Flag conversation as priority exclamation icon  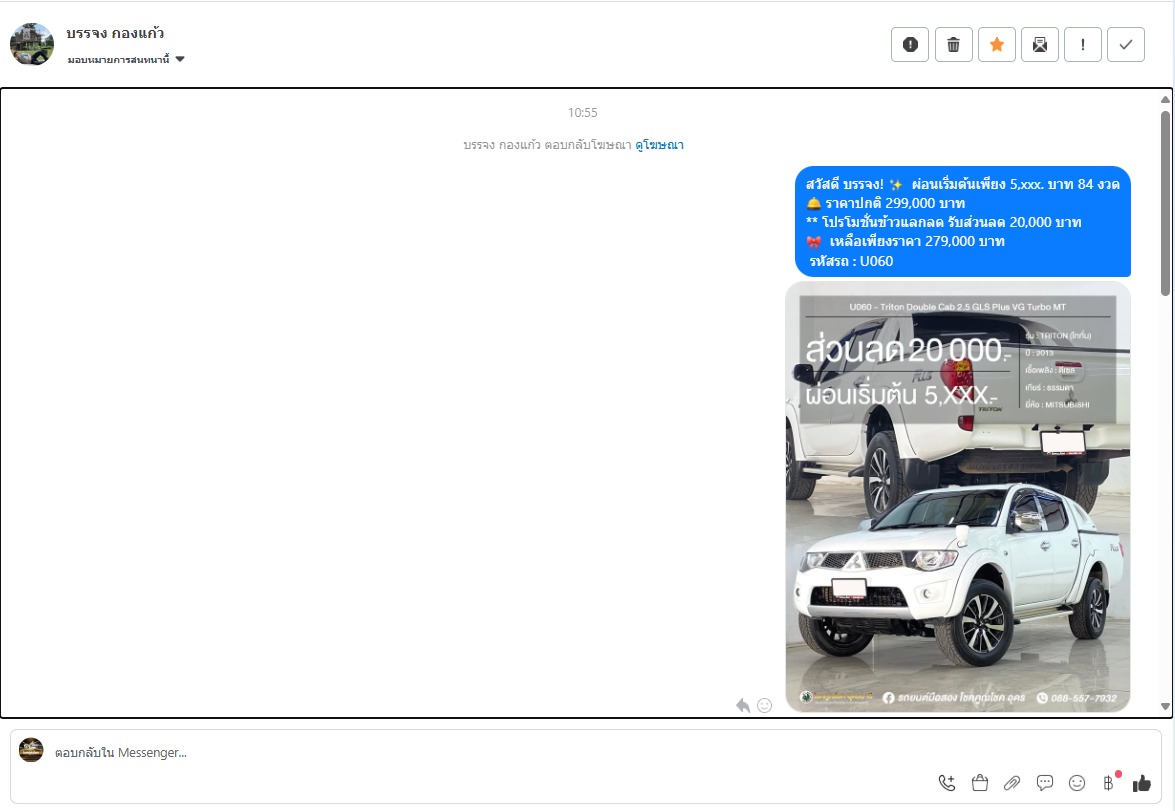(x=1083, y=45)
